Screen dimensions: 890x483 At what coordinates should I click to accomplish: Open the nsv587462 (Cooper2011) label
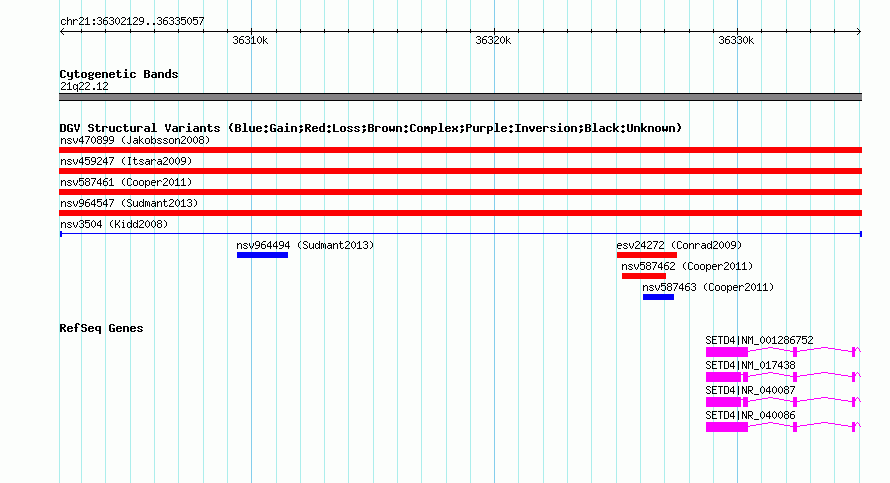[687, 266]
